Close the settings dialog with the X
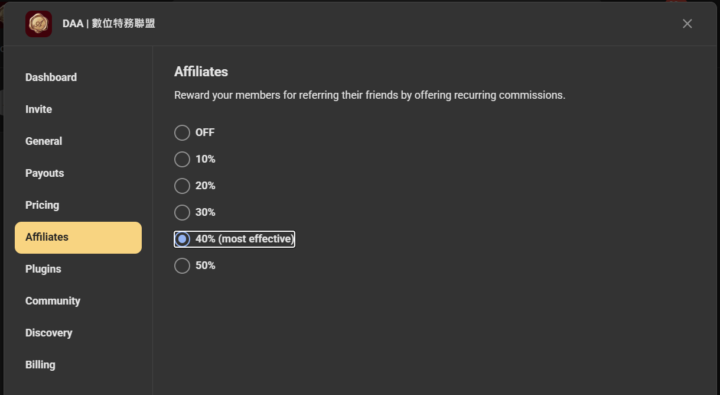The height and width of the screenshot is (395, 720). click(x=687, y=23)
